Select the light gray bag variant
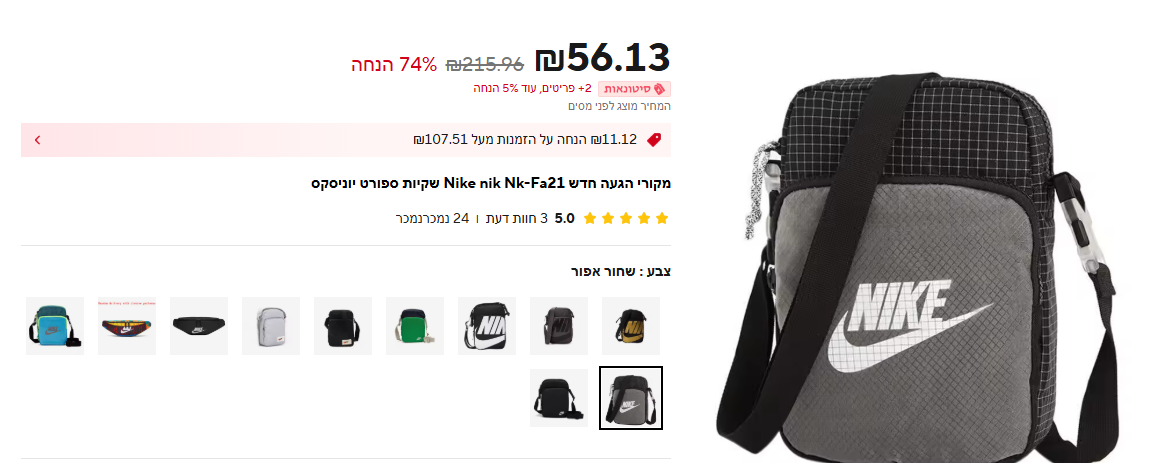Viewport: 1153px width, 463px height. tap(271, 326)
